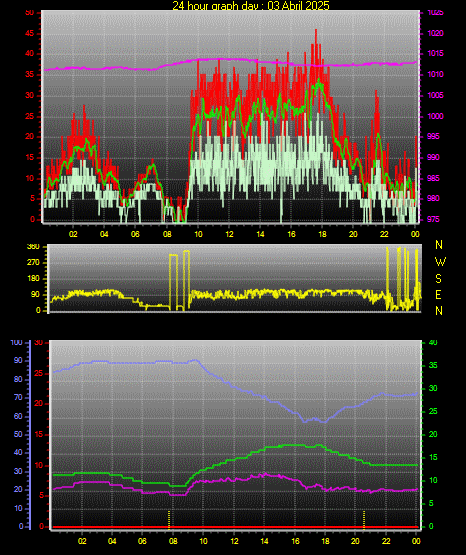Image resolution: width=466 pixels, height=555 pixels.
Task: Select the red 25 temperature axis label
Action: pyautogui.click(x=39, y=373)
